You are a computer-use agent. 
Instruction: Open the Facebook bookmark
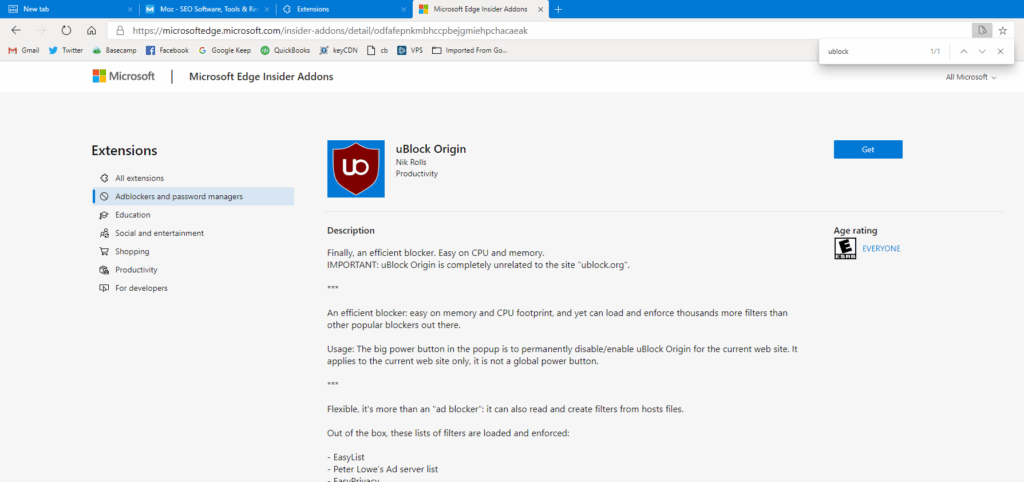tap(167, 50)
